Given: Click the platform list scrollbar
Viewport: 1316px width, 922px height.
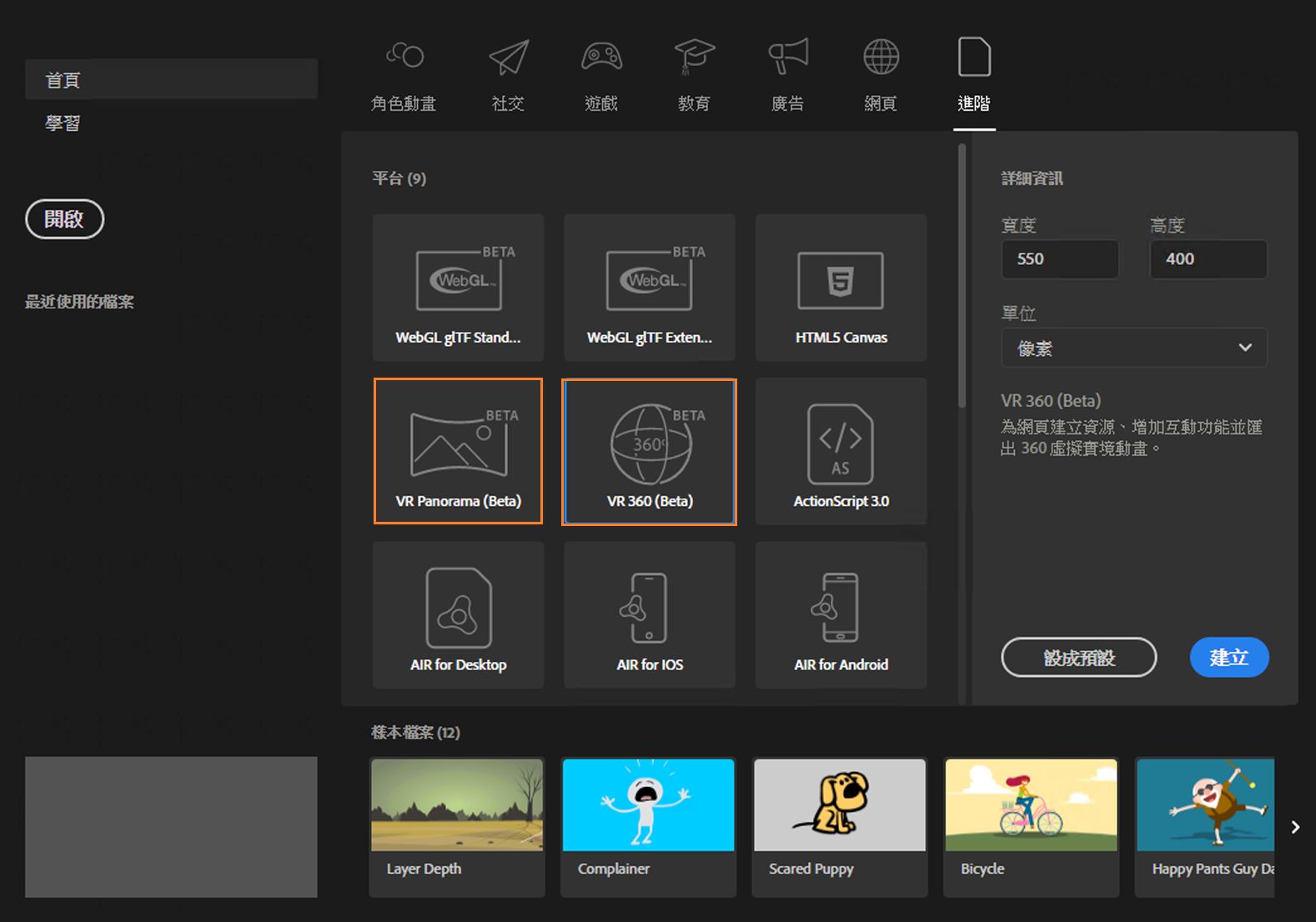Looking at the screenshot, I should (962, 275).
